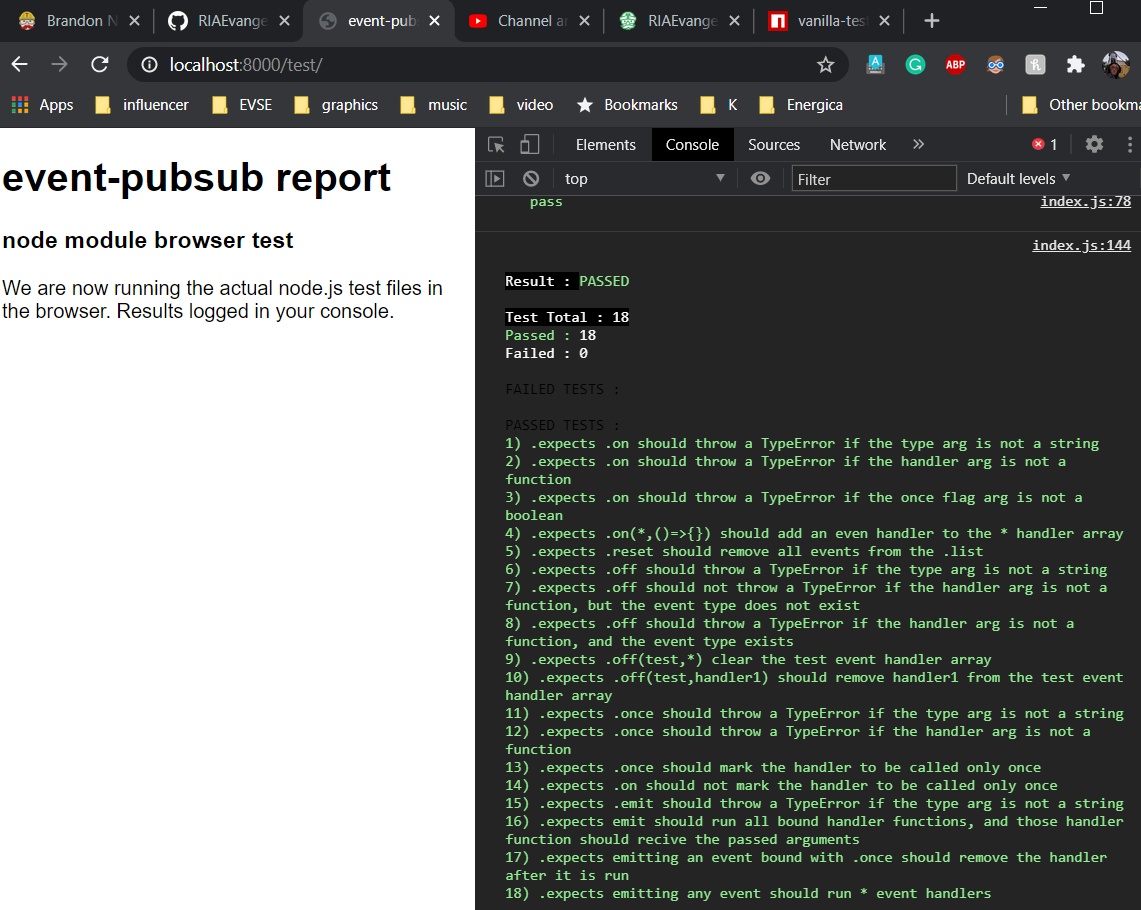Open the video bookmarks folder

click(x=522, y=105)
